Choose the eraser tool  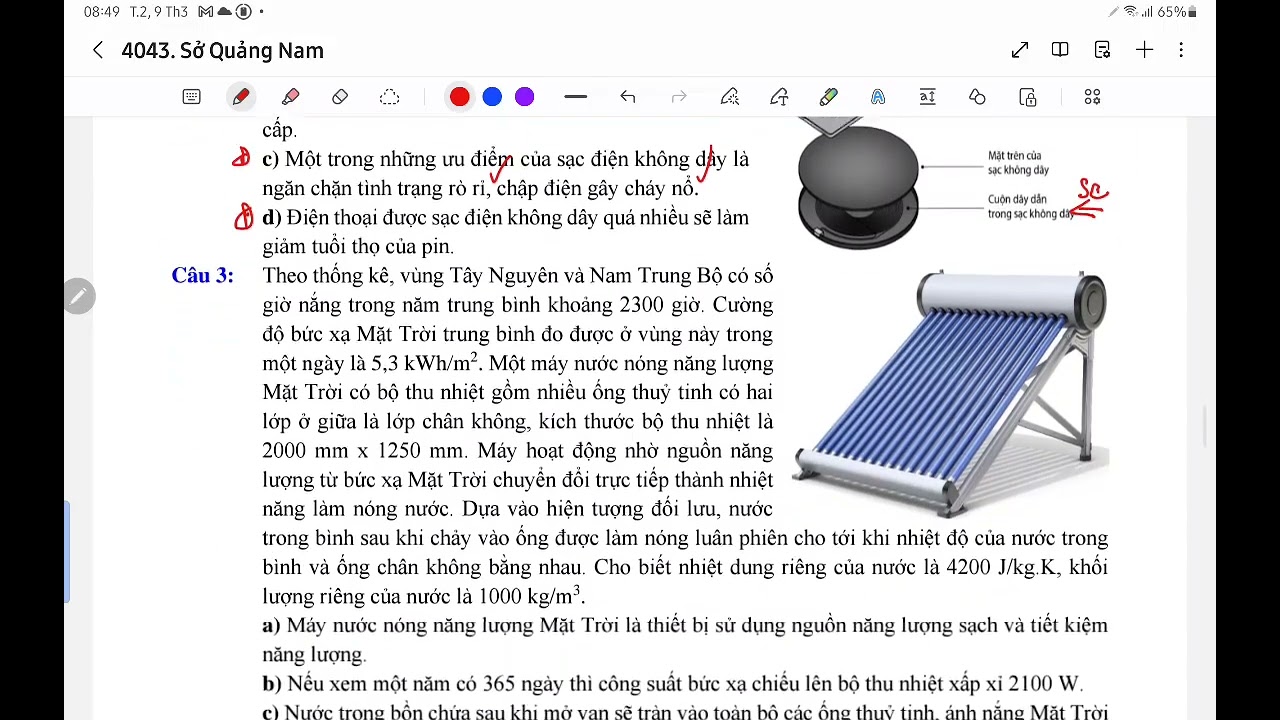[x=340, y=97]
